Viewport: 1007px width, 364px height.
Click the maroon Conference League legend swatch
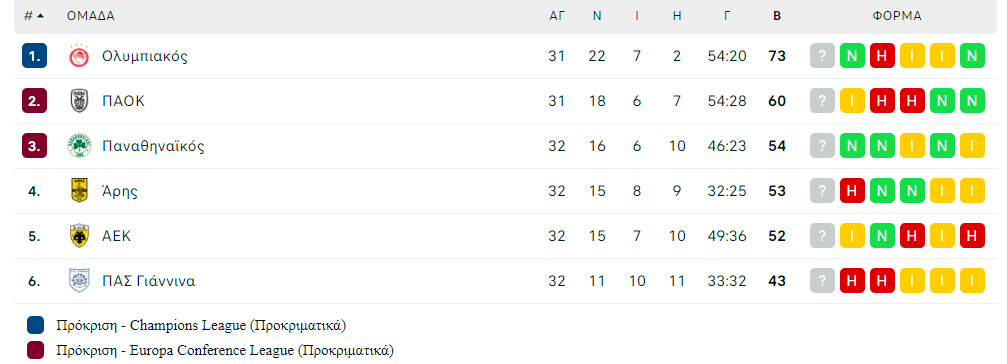tap(35, 351)
